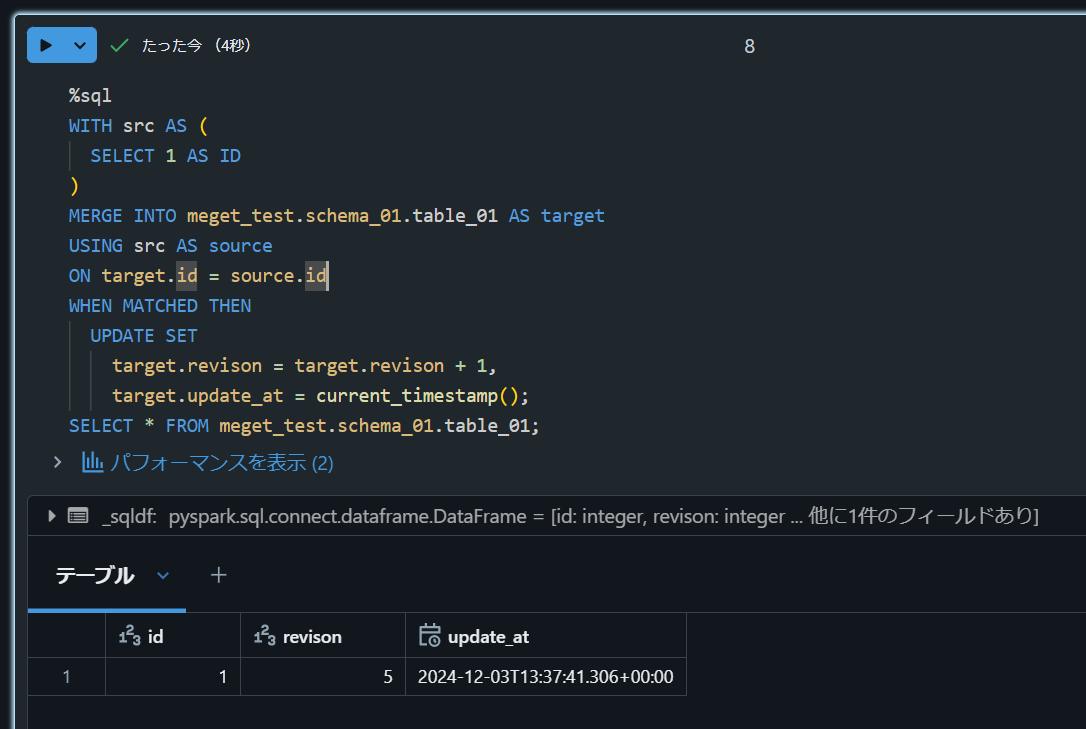Select row number 1 in the table
The image size is (1086, 729).
66,676
